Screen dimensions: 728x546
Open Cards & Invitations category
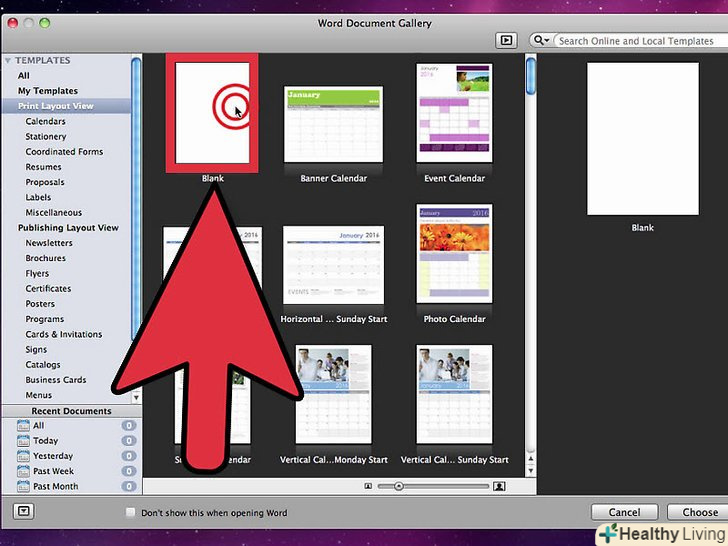[x=64, y=334]
